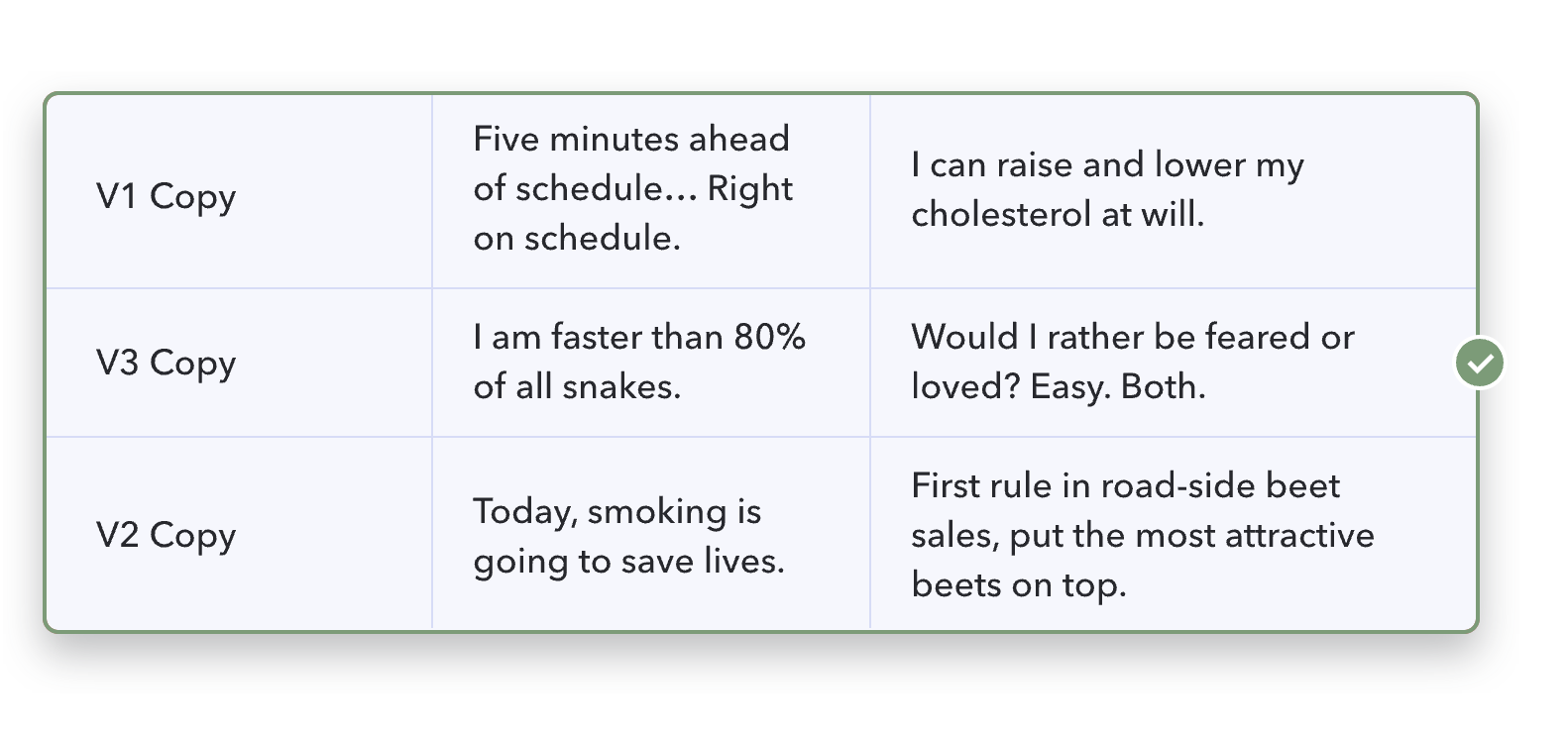Click the '80%' text in the snakes cell

pos(769,337)
